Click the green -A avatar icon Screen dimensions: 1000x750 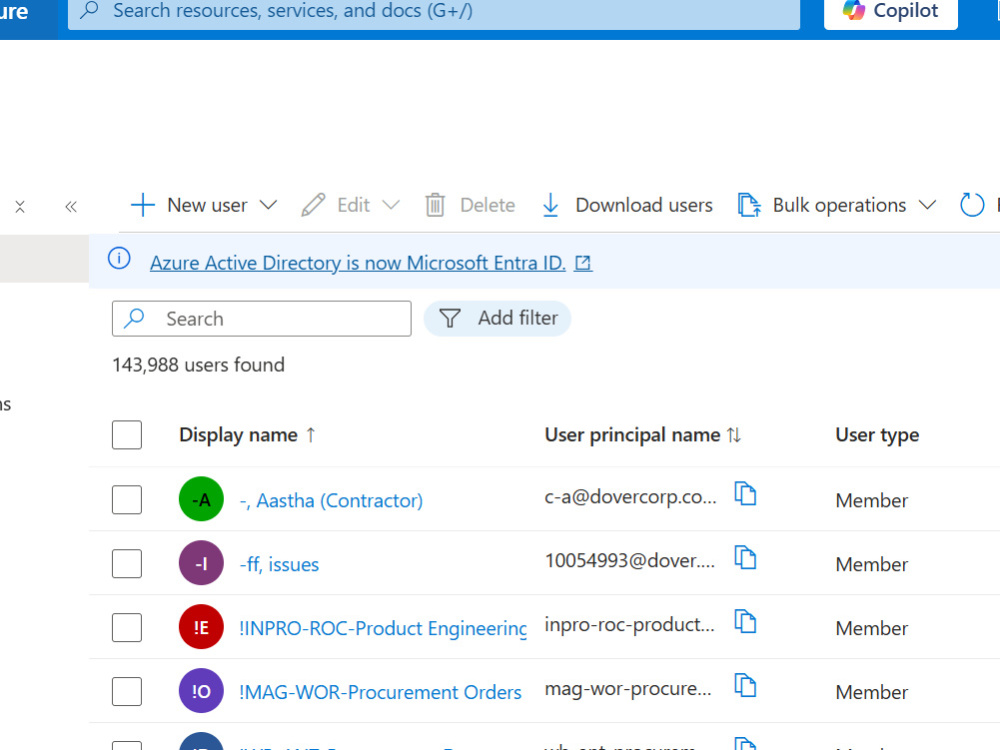[x=202, y=499]
